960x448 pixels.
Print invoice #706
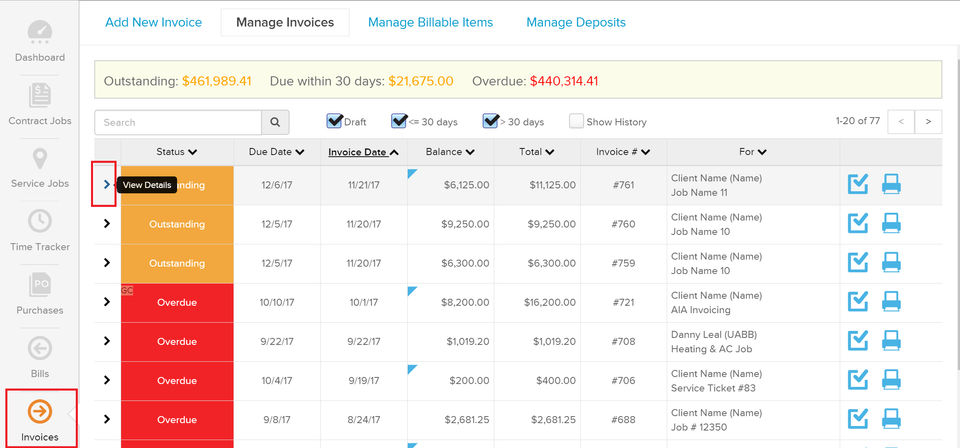tap(891, 380)
